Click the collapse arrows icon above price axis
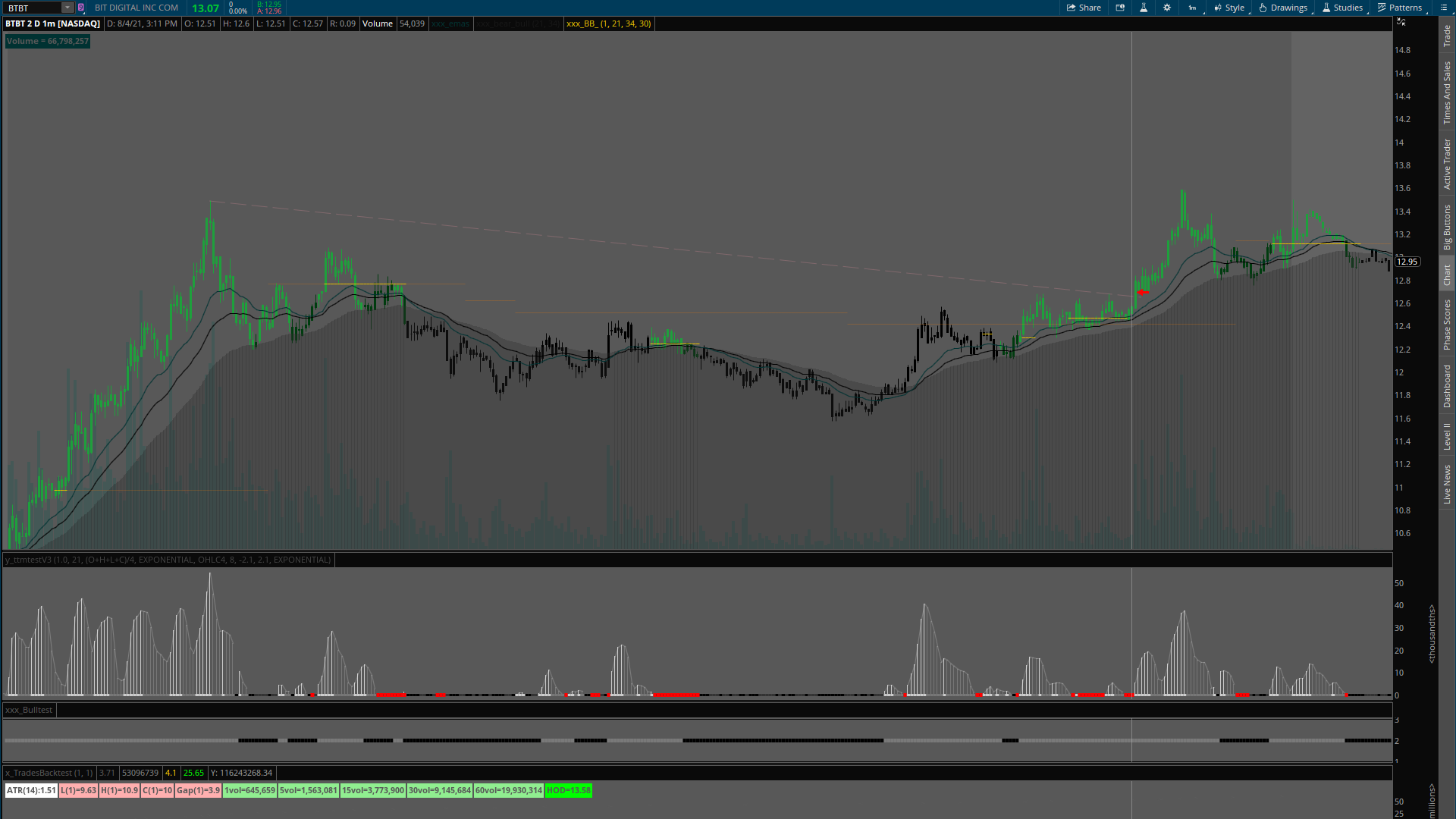The height and width of the screenshot is (819, 1456). point(1401,22)
